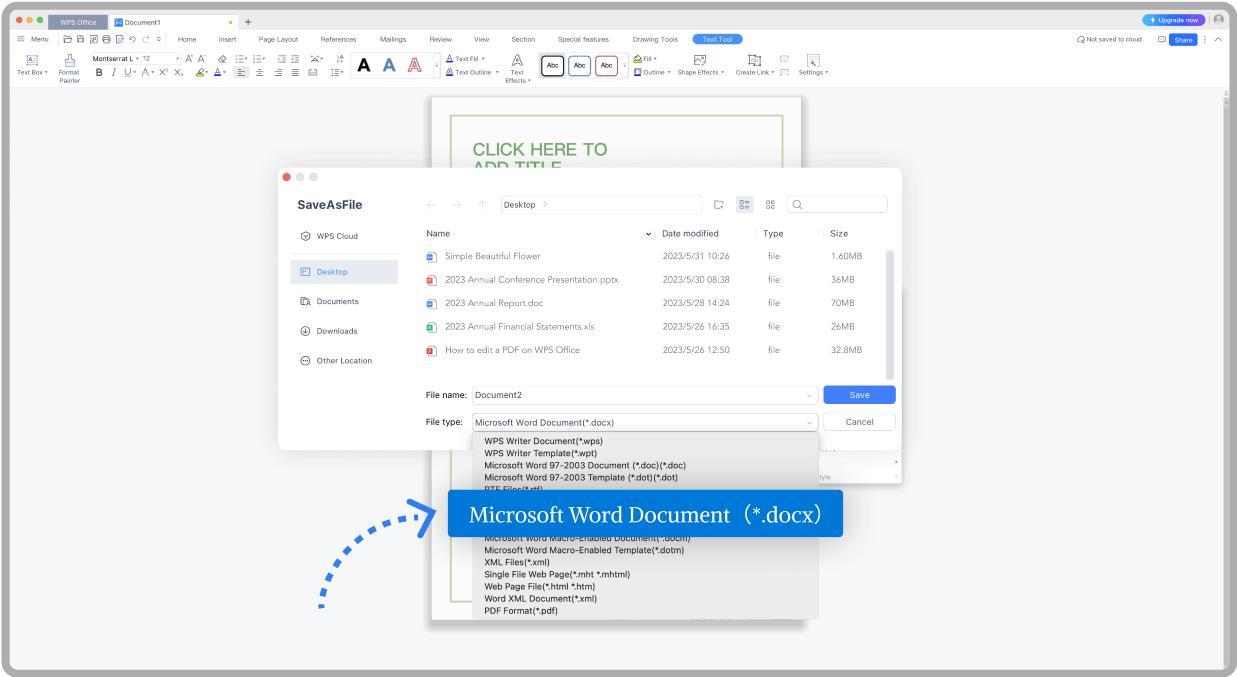
Task: Click the Save button
Action: click(858, 394)
